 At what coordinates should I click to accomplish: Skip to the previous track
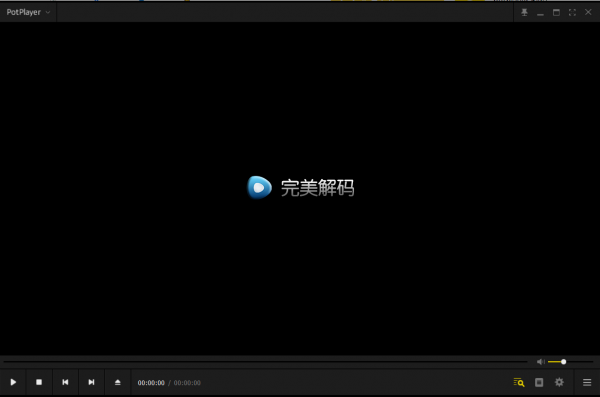coord(65,382)
